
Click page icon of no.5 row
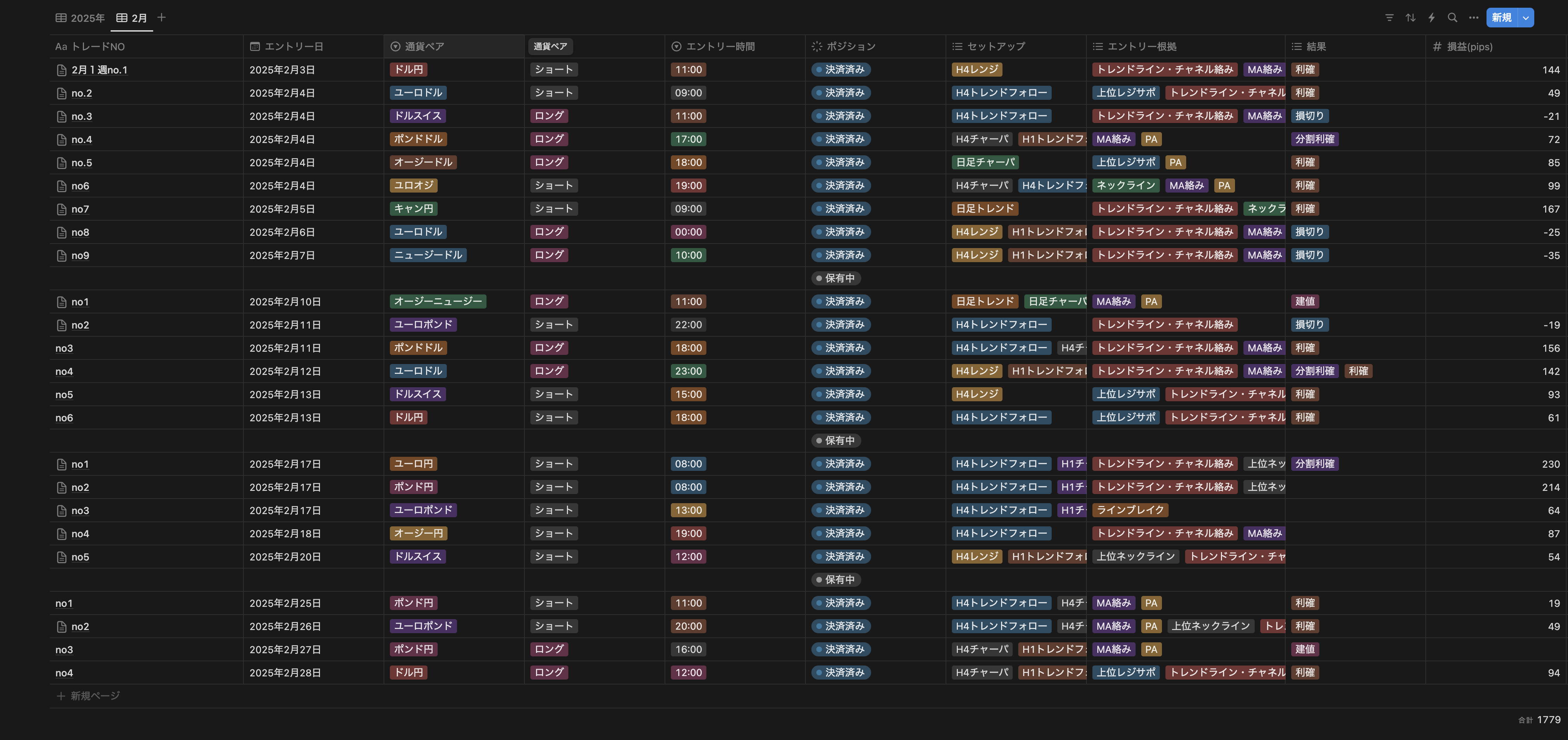61,163
